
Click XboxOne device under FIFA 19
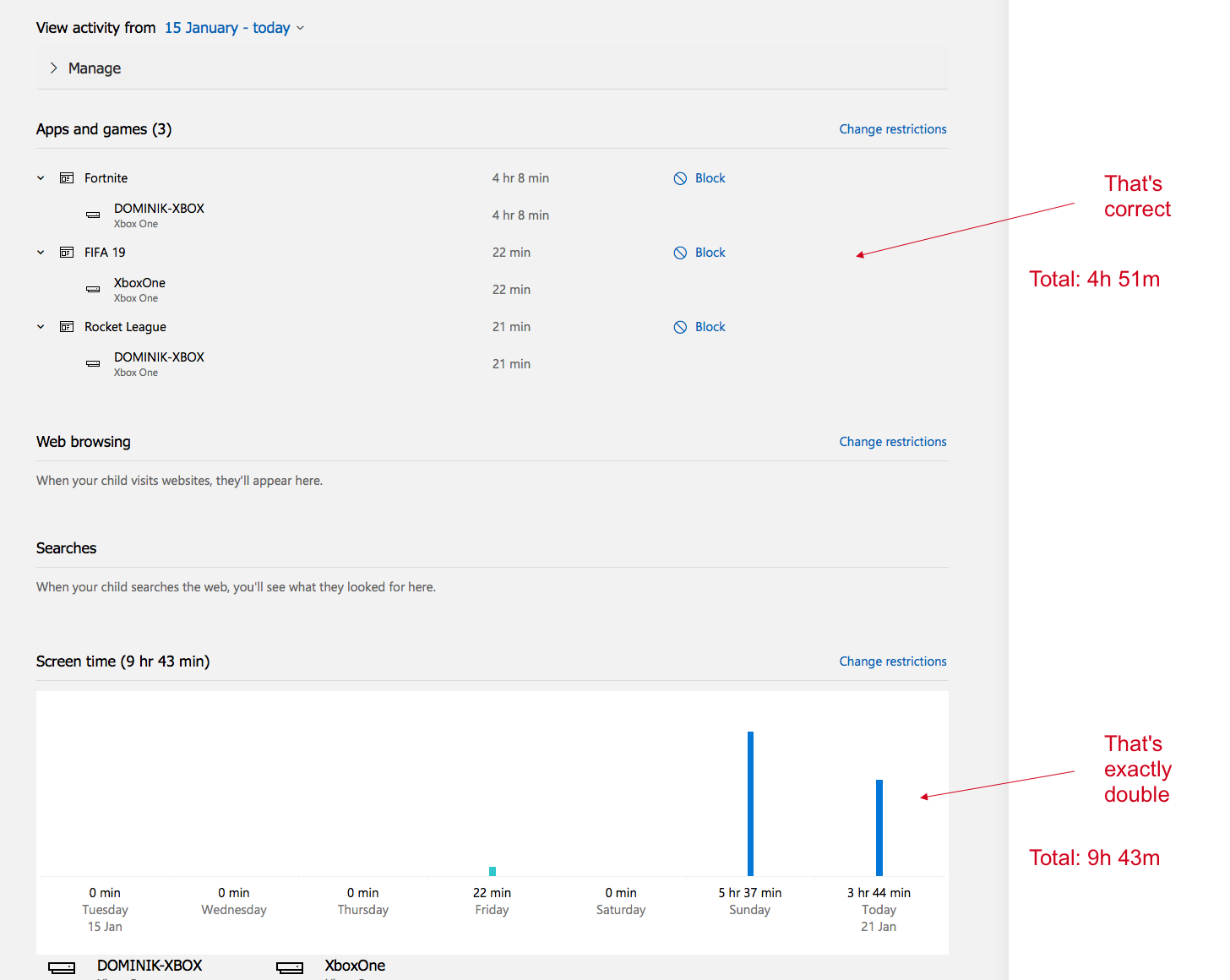point(139,283)
